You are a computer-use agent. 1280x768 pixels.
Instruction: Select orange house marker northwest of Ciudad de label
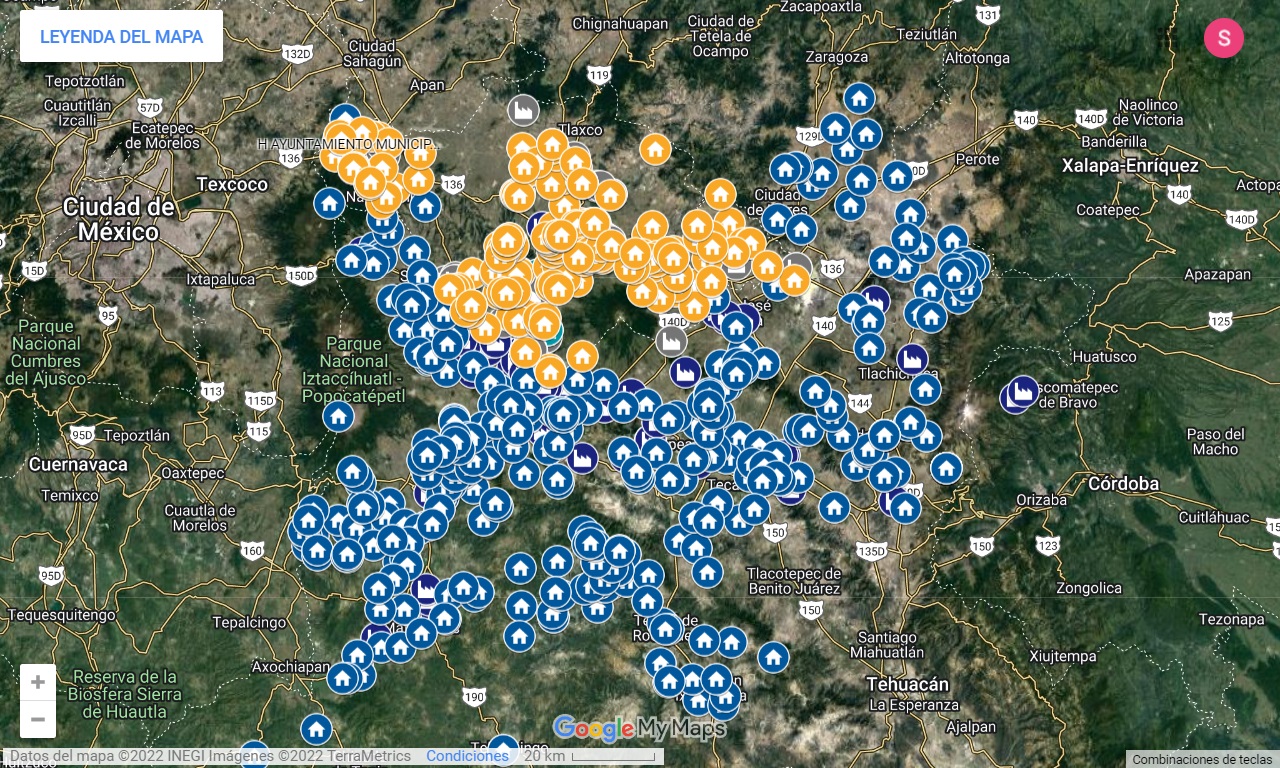tap(720, 194)
